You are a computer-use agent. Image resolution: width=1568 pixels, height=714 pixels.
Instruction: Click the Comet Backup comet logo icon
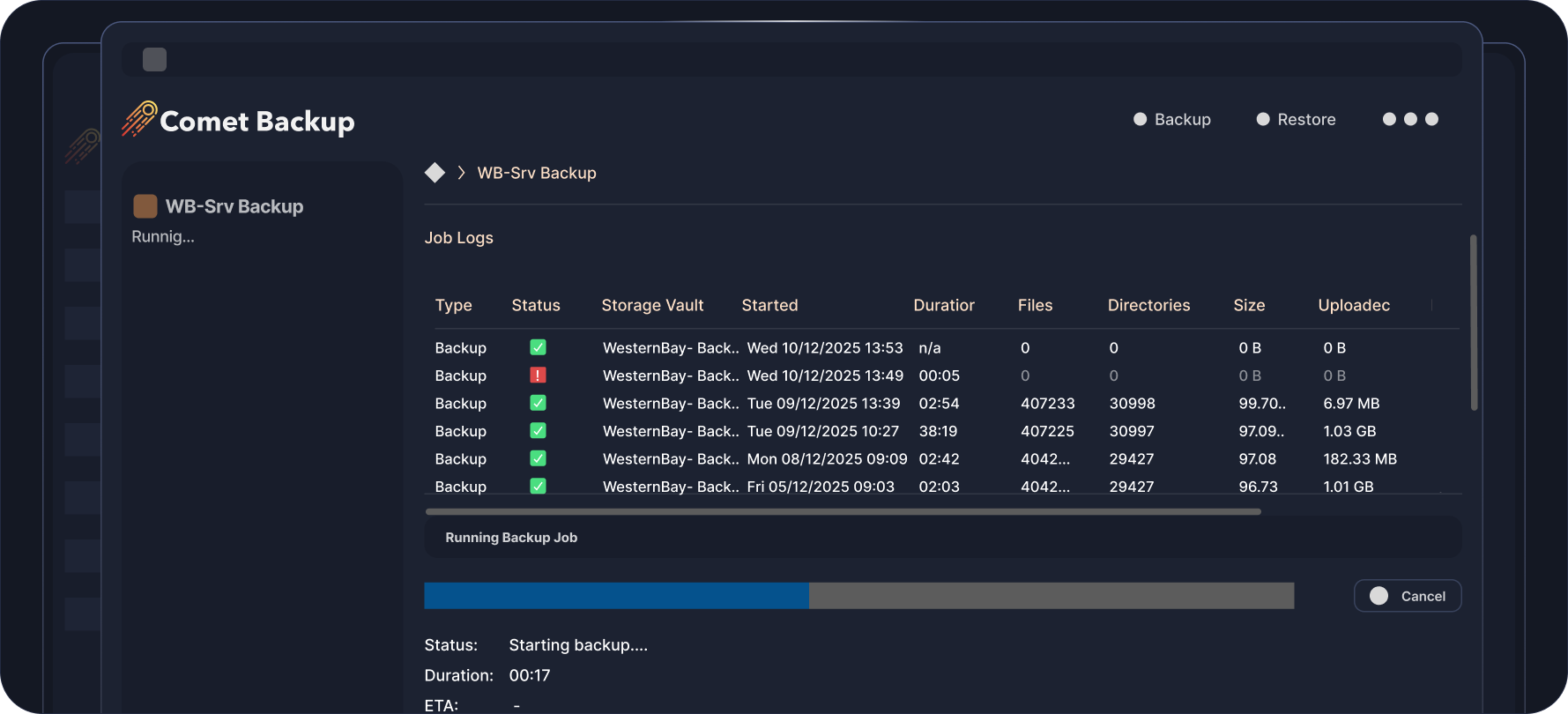139,119
